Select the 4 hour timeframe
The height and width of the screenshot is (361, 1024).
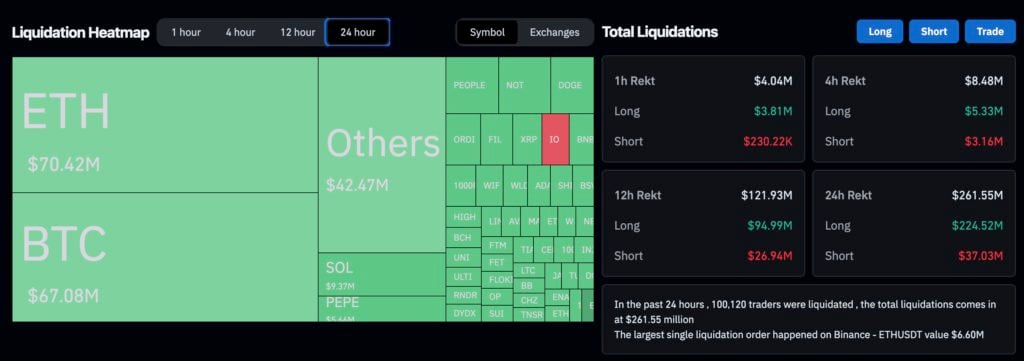click(240, 32)
